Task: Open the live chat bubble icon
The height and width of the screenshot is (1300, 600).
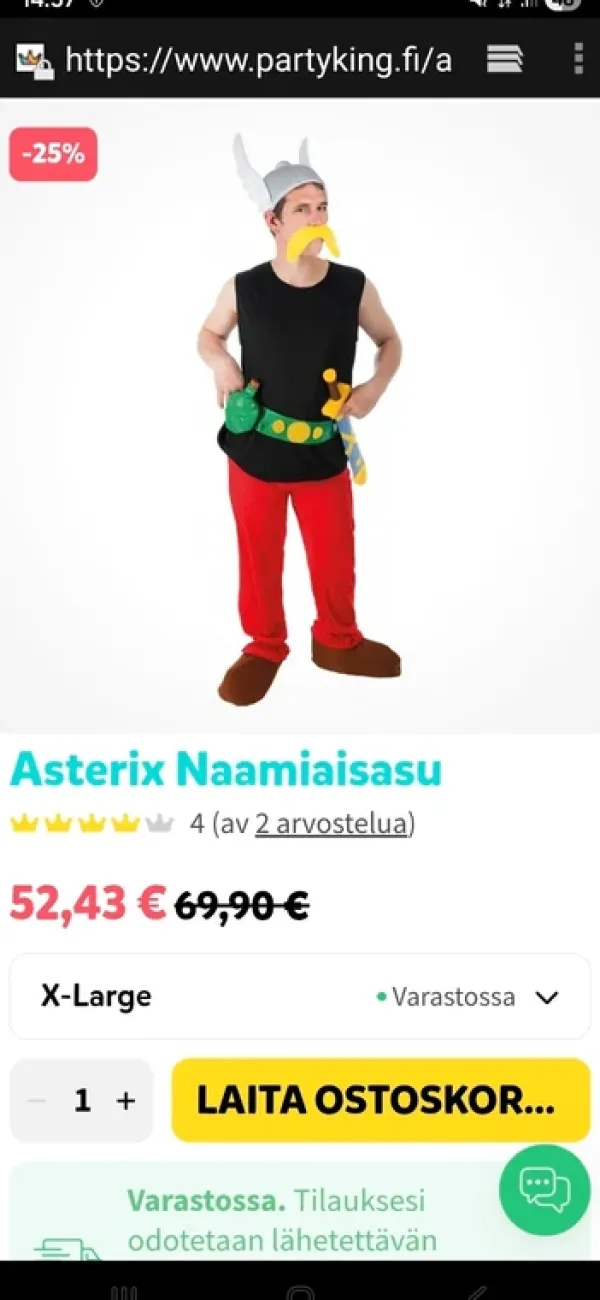Action: coord(545,1190)
